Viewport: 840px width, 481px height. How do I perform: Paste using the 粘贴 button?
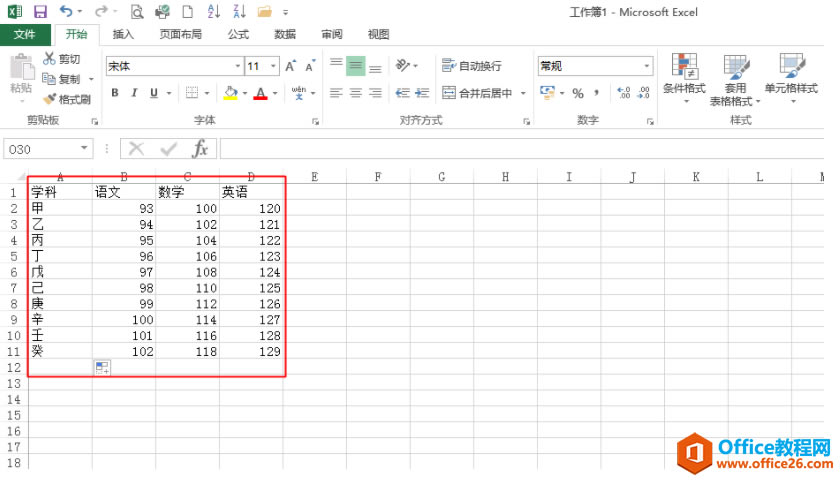click(x=21, y=73)
